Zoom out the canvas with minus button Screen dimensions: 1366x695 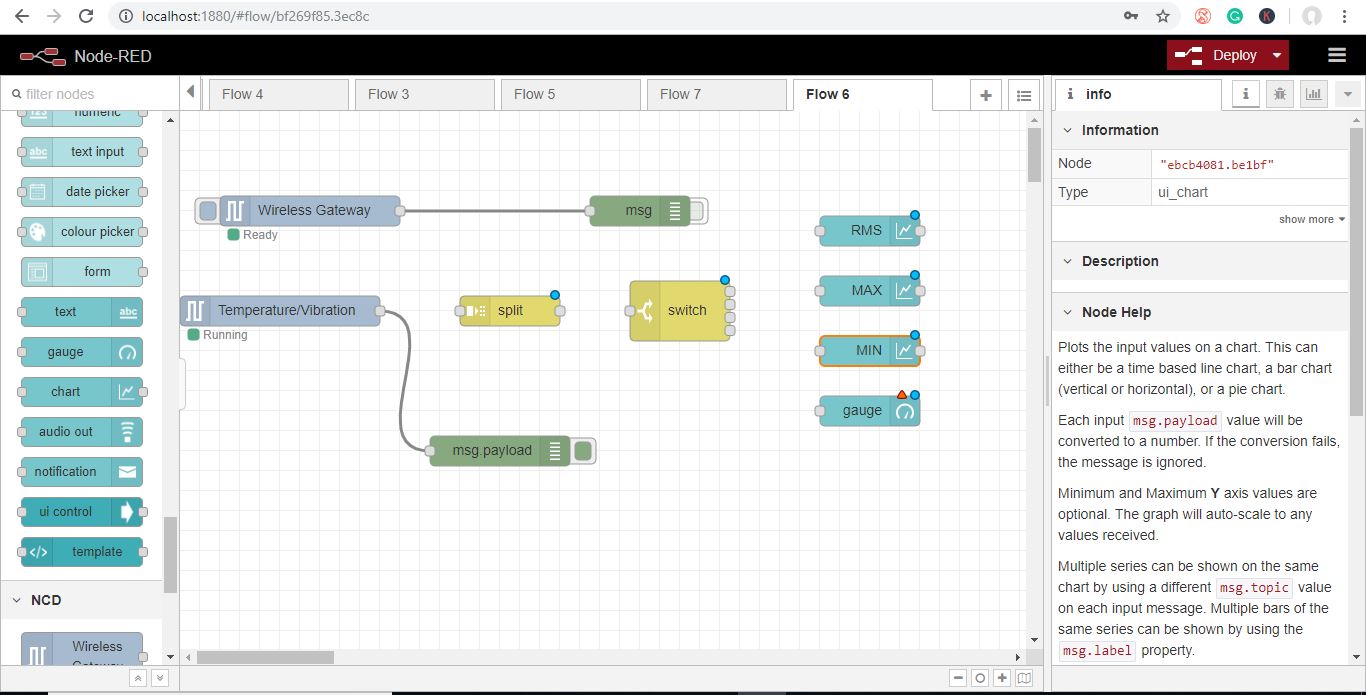pos(958,678)
